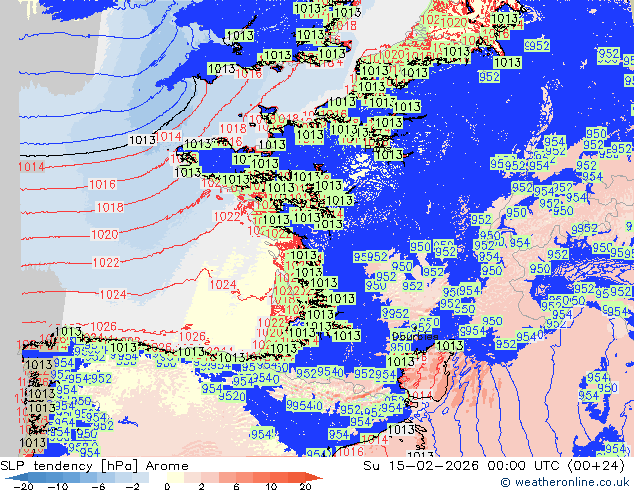Image resolution: width=634 pixels, height=490 pixels.
Task: Click the "-20" legend scale label
Action: 23,486
